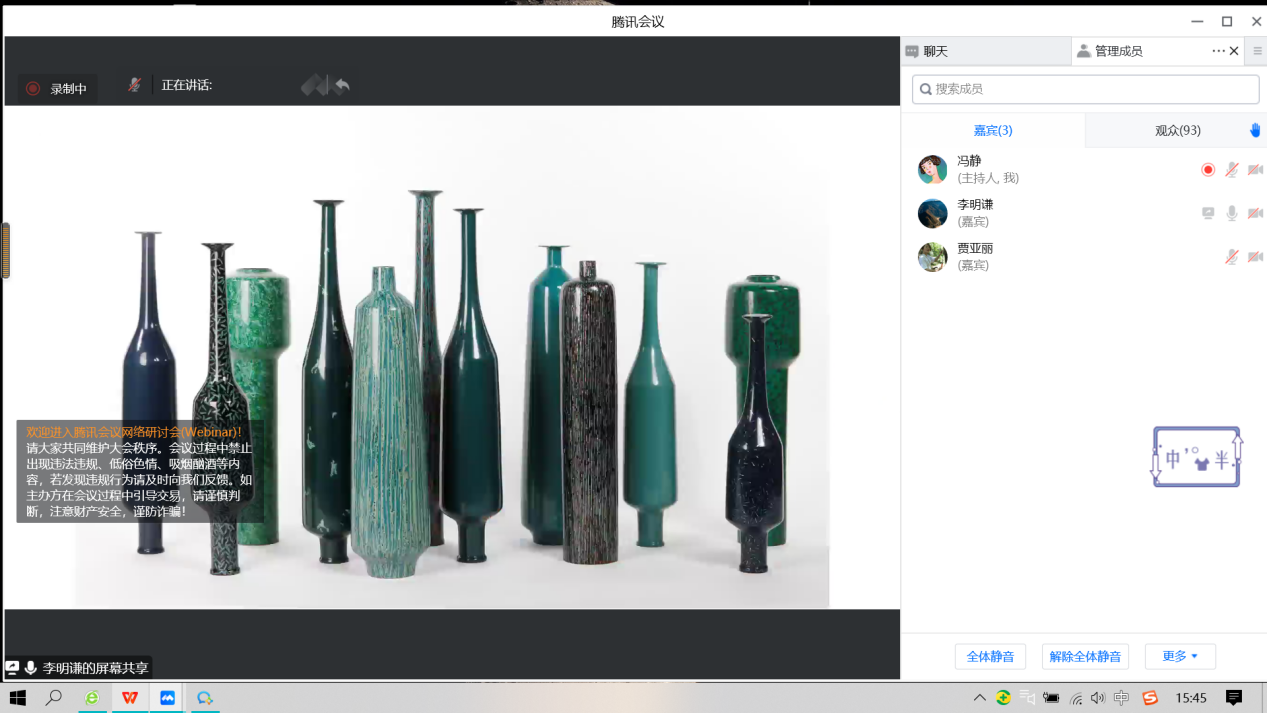Click 李明谦's screen sharing icon
Image resolution: width=1267 pixels, height=713 pixels.
tap(1208, 213)
